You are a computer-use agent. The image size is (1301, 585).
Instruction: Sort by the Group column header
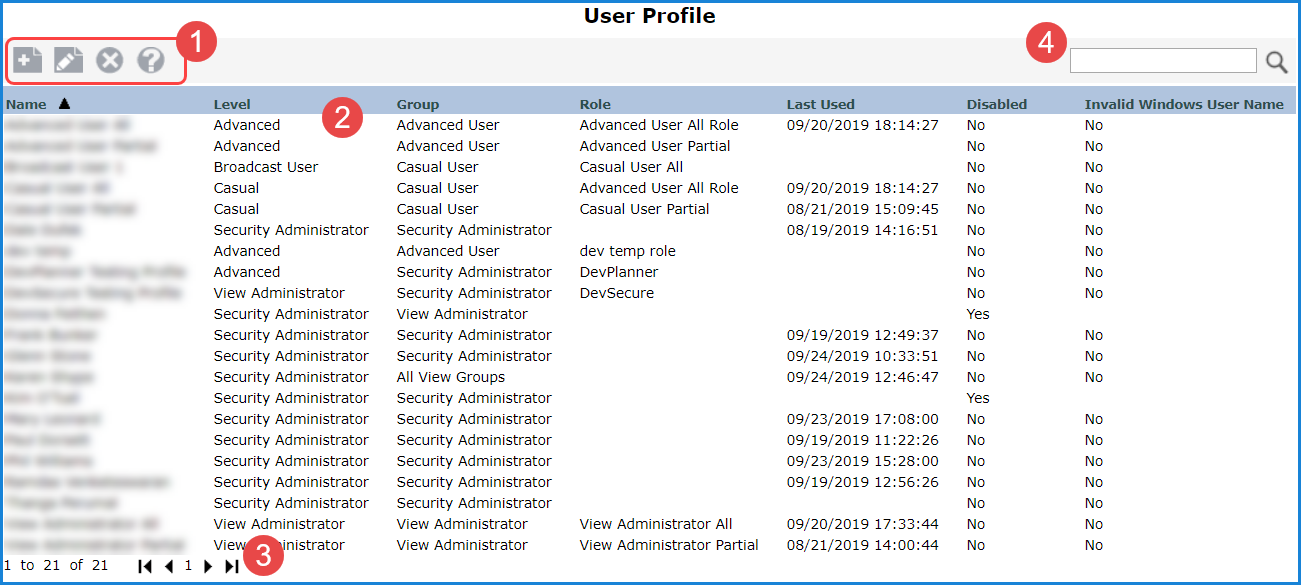tap(418, 104)
